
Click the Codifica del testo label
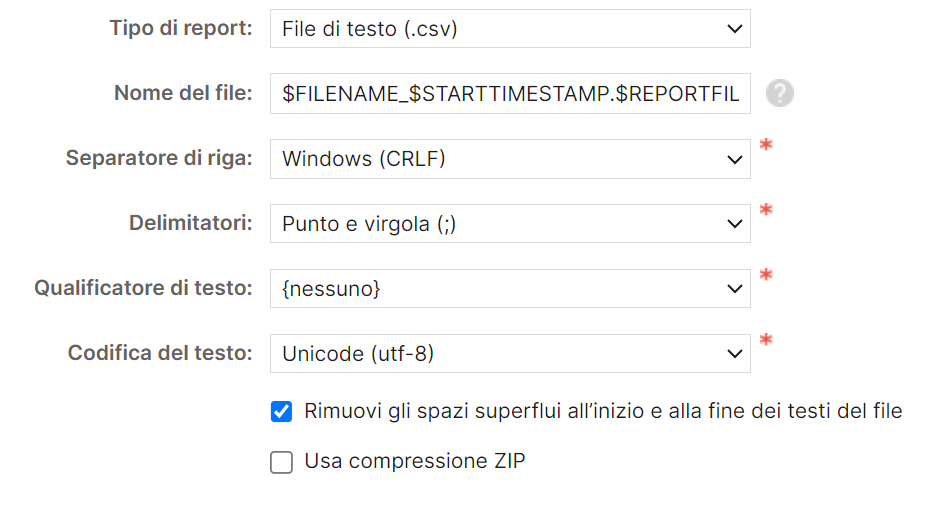point(160,353)
